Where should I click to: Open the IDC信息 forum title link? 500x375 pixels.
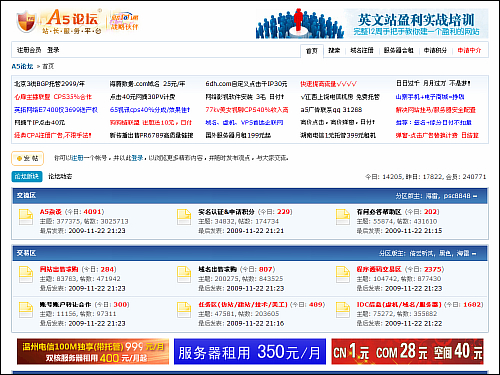click(399, 304)
